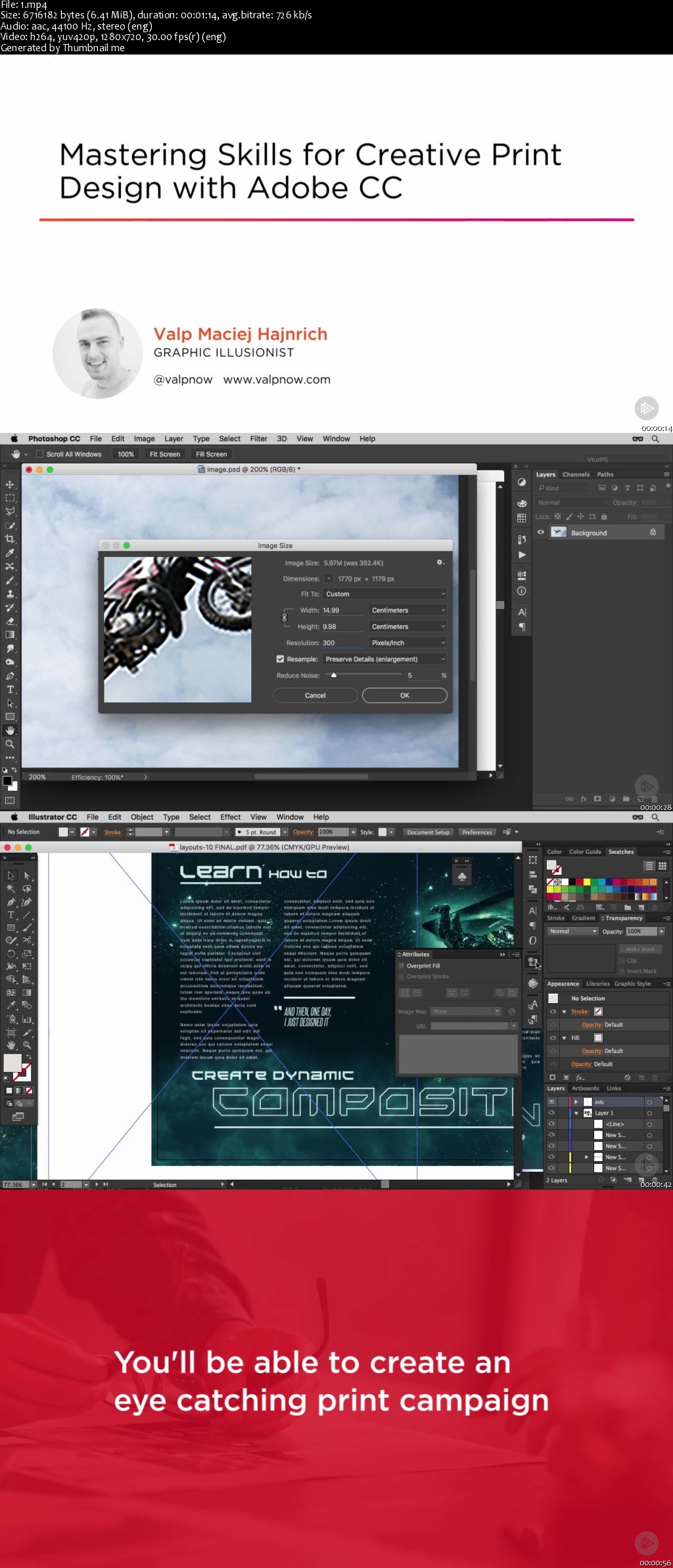The image size is (673, 1568).
Task: Select the Illustrator Eyedropper tool
Action: [x=11, y=1006]
